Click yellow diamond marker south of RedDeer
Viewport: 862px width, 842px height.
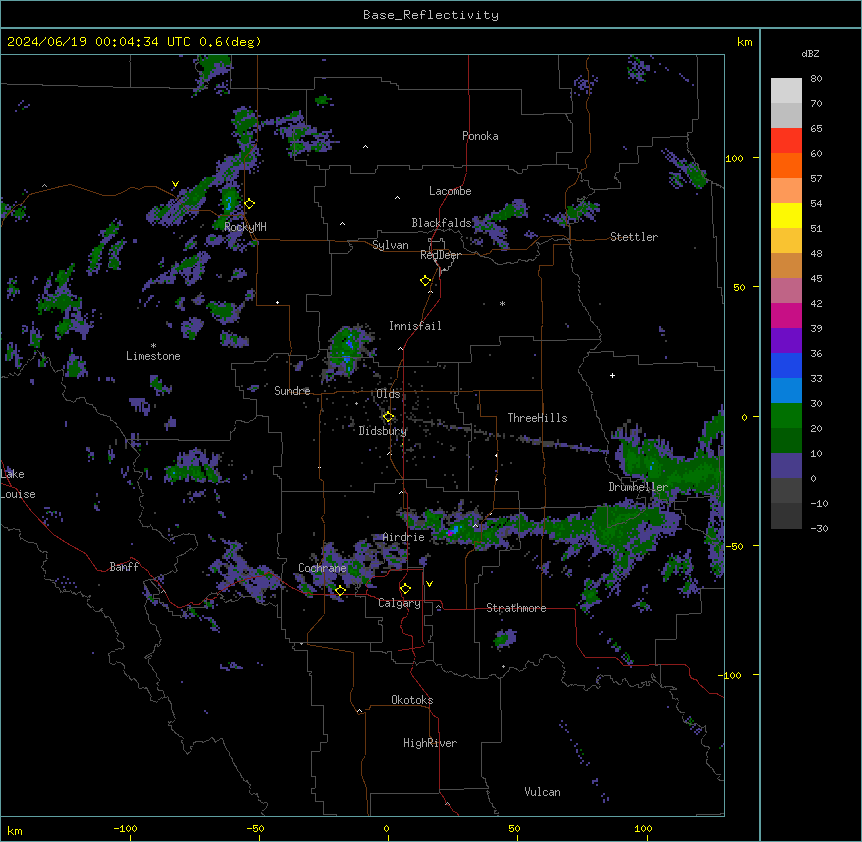(425, 281)
